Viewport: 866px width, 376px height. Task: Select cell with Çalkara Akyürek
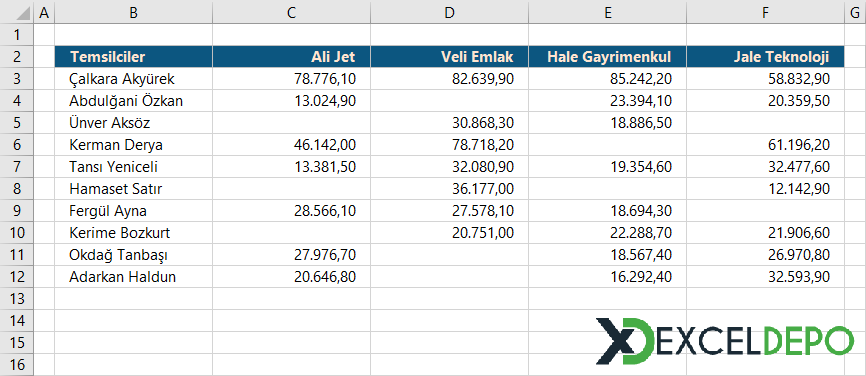(x=134, y=79)
